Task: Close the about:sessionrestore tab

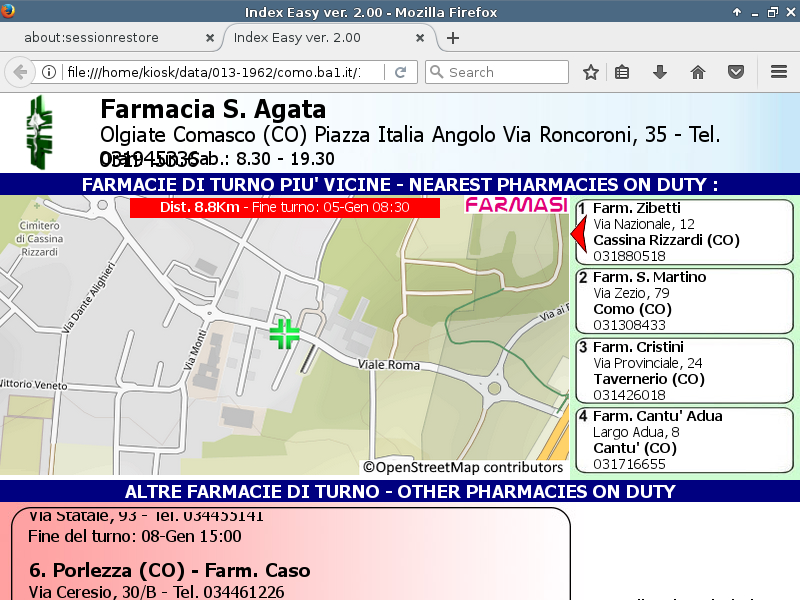Action: pyautogui.click(x=209, y=38)
